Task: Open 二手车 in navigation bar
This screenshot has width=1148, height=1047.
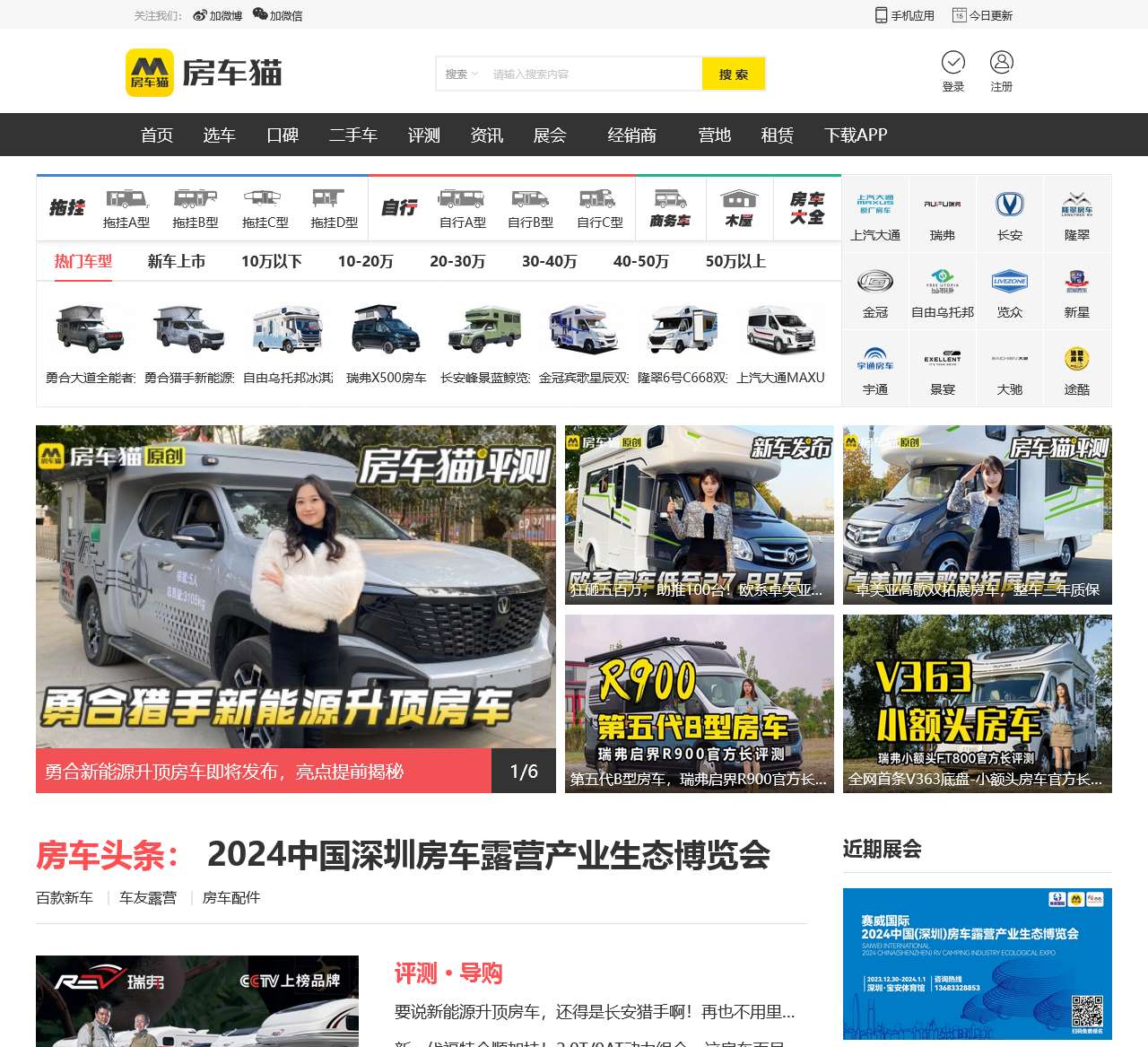Action: click(353, 135)
